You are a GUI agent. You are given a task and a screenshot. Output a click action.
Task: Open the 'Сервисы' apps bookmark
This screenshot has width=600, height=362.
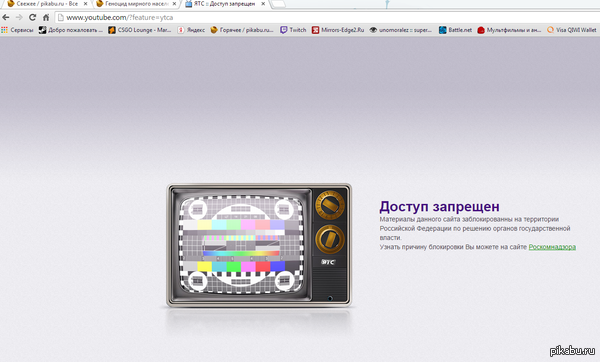coord(17,30)
